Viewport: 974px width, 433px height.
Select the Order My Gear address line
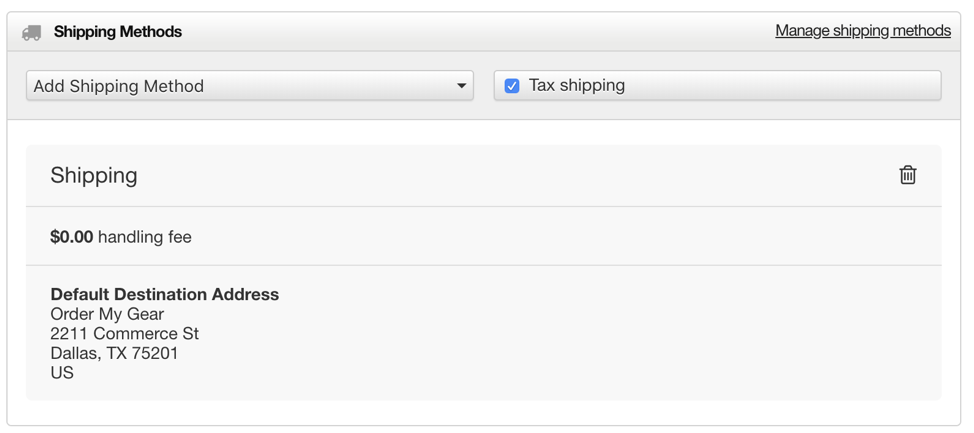point(107,314)
